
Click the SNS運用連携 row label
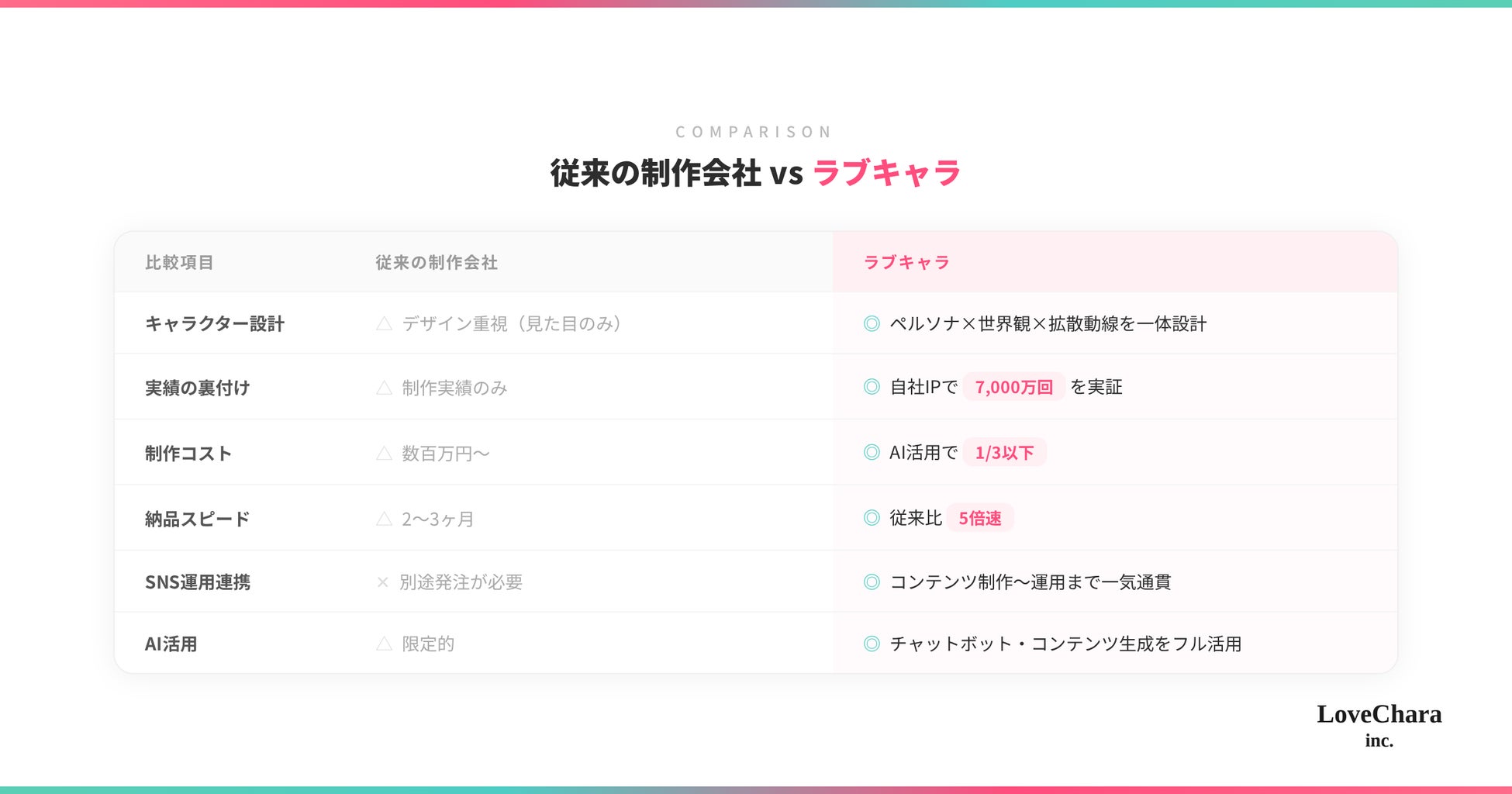click(x=198, y=582)
